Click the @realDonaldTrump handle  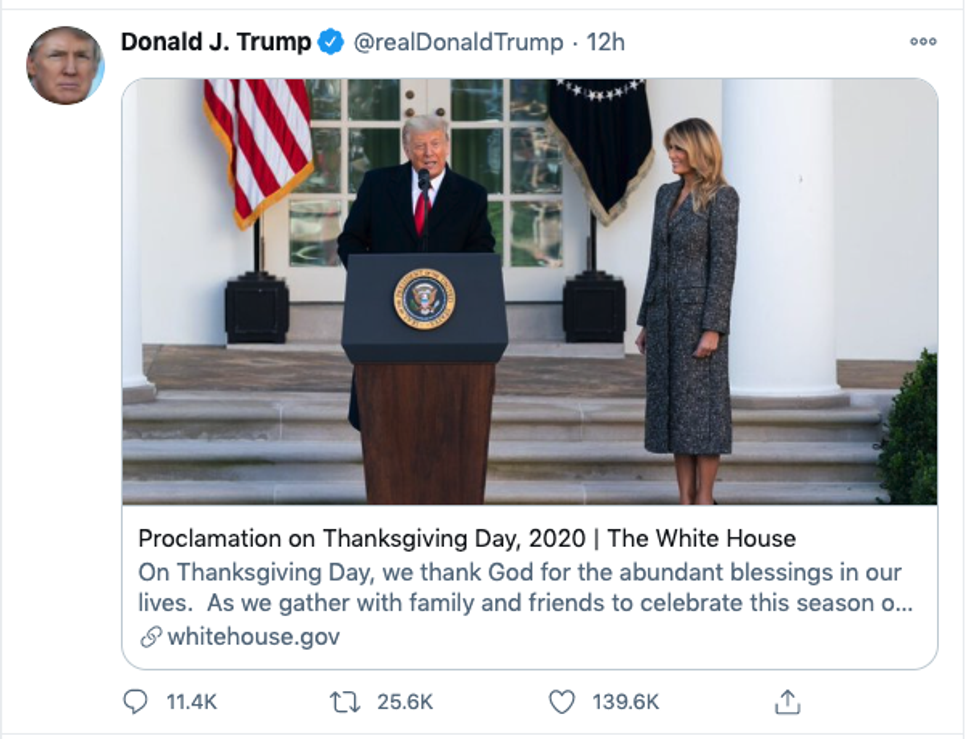coord(459,42)
